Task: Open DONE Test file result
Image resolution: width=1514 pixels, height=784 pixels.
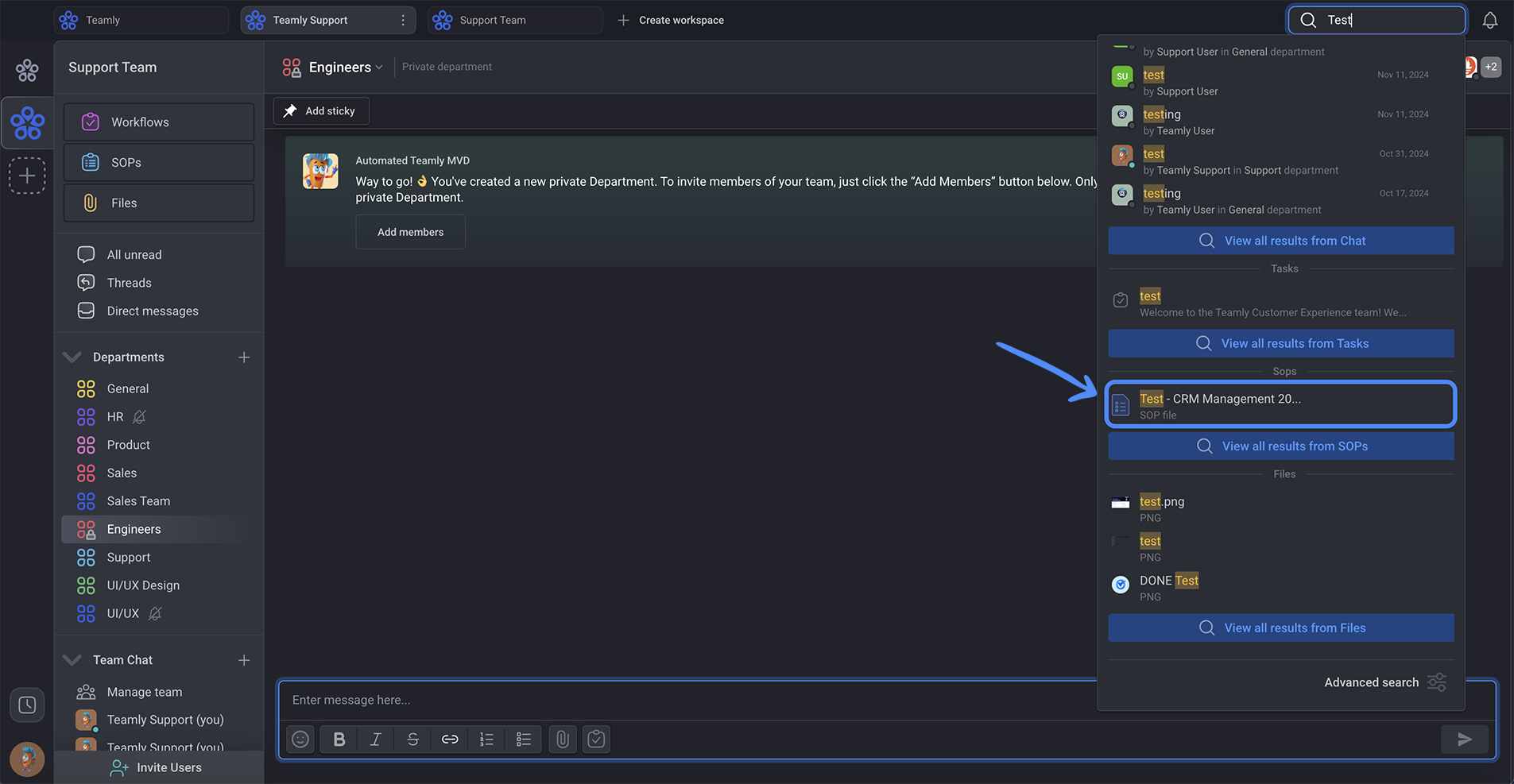Action: tap(1281, 589)
